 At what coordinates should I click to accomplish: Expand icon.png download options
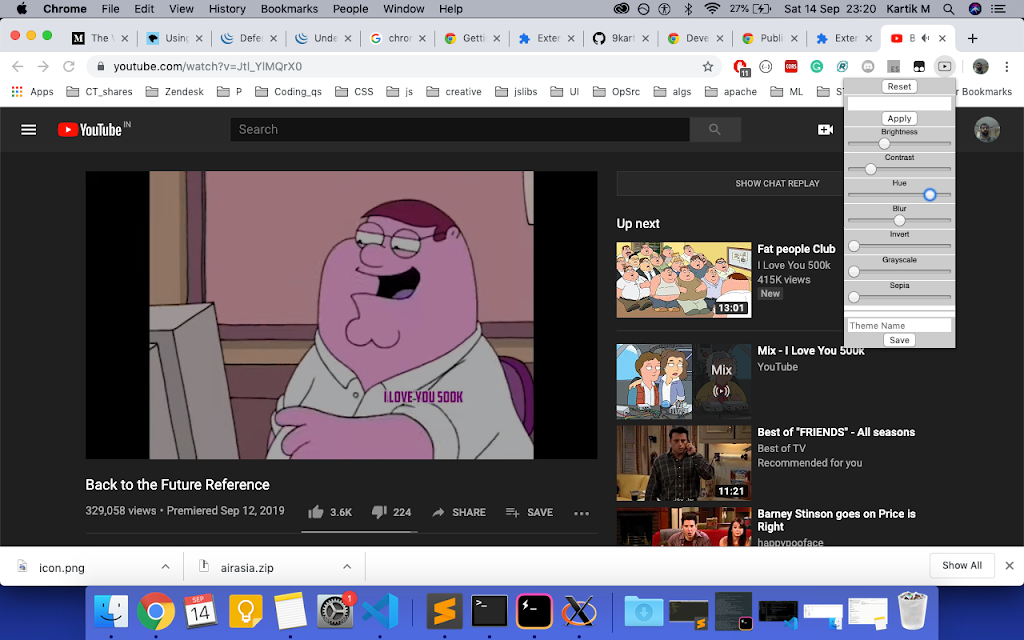[x=166, y=567]
